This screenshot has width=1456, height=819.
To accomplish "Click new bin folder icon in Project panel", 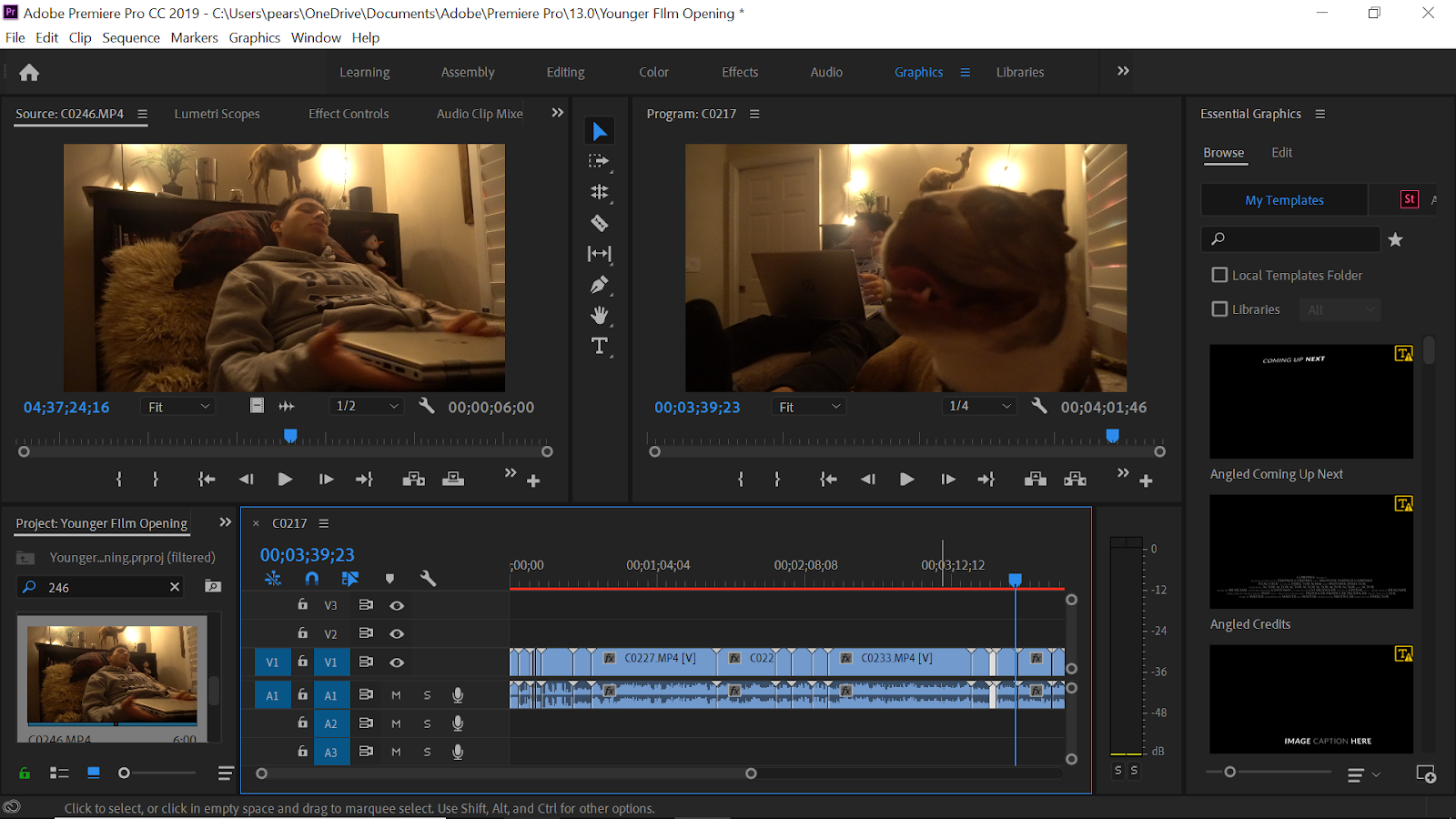I will (x=213, y=587).
